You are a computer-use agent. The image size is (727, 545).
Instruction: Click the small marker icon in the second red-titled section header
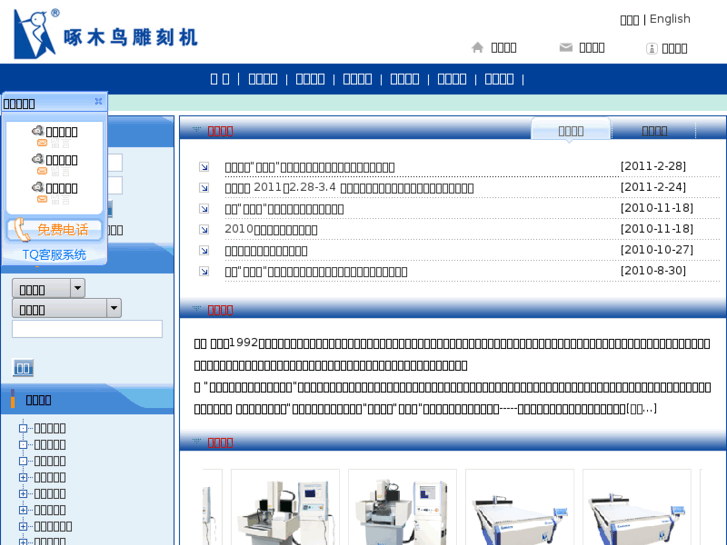point(197,309)
